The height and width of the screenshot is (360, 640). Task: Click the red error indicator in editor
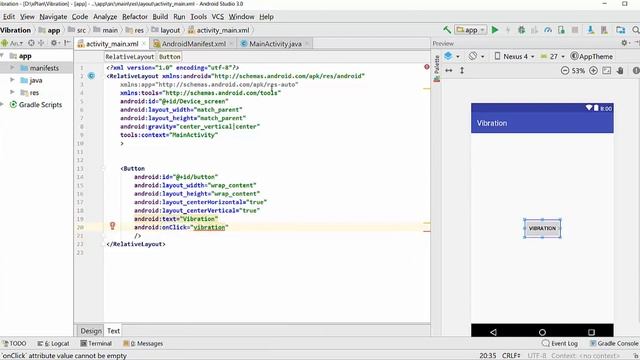(x=427, y=67)
